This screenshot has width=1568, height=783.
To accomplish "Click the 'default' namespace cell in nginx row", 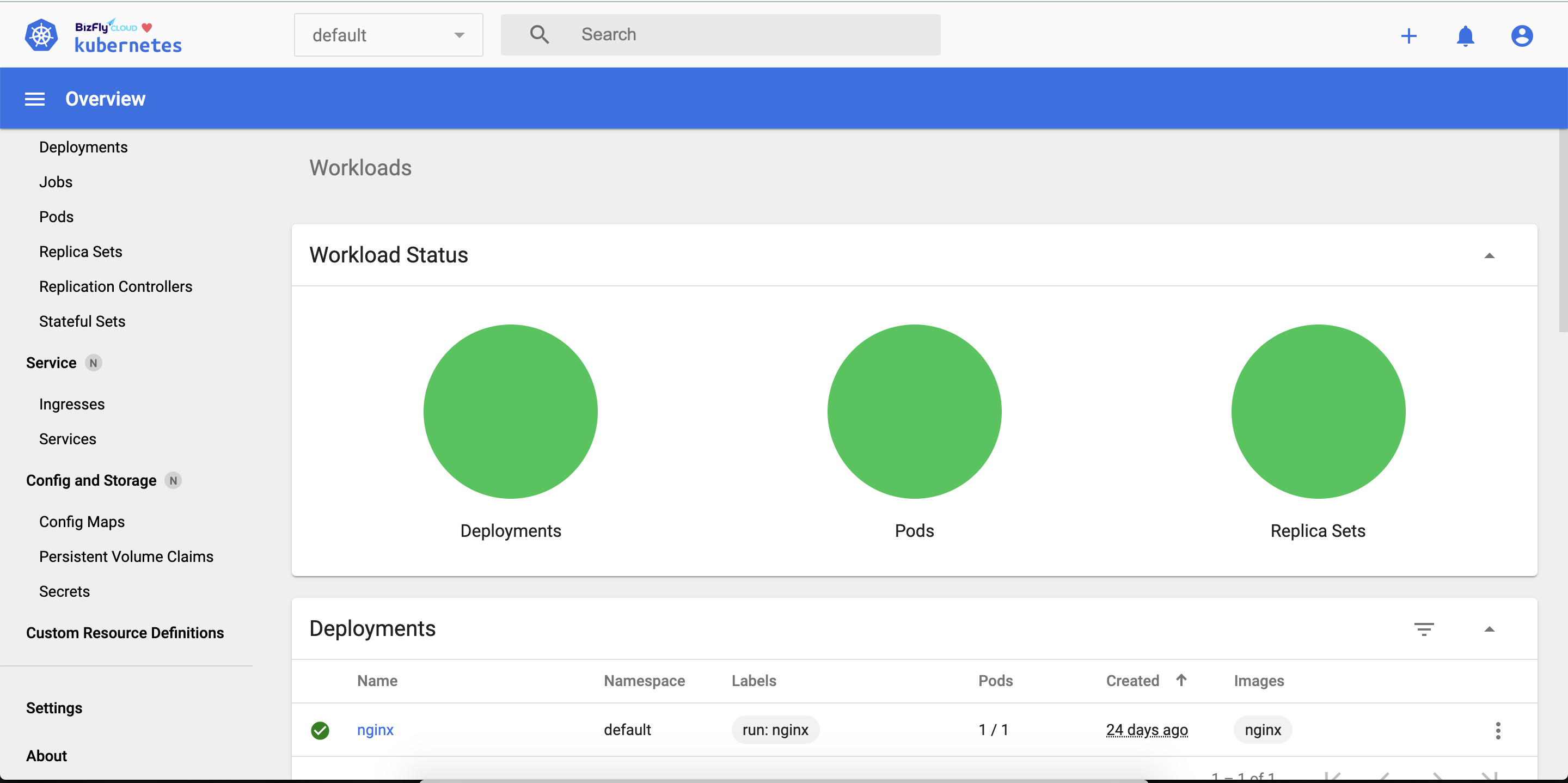I will click(x=627, y=730).
